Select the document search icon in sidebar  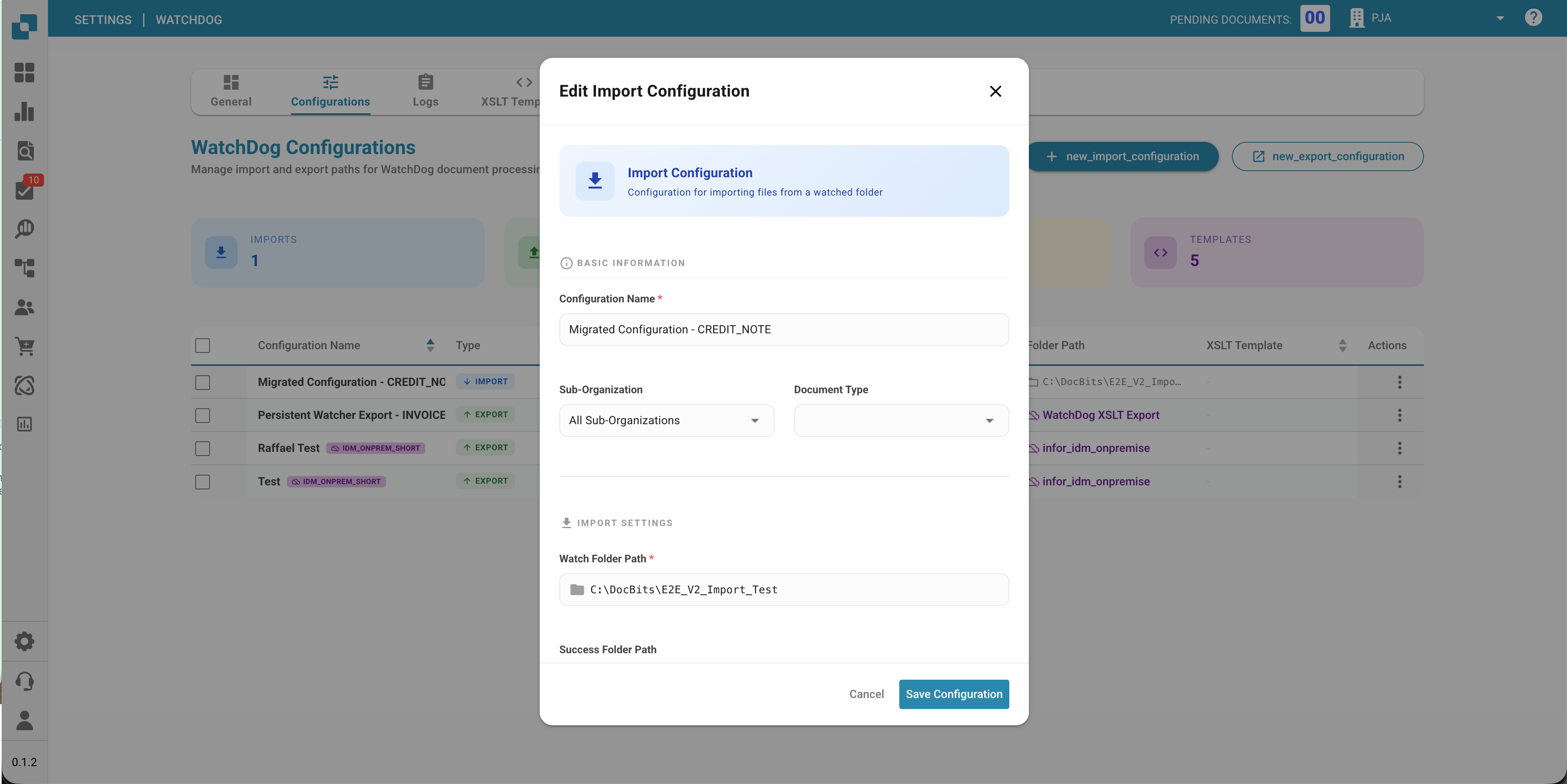24,151
